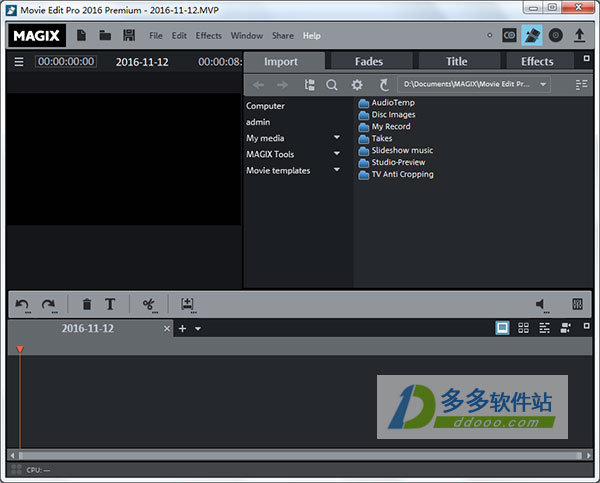
Task: Select the 2016-11-12 movie tab
Action: coord(88,328)
